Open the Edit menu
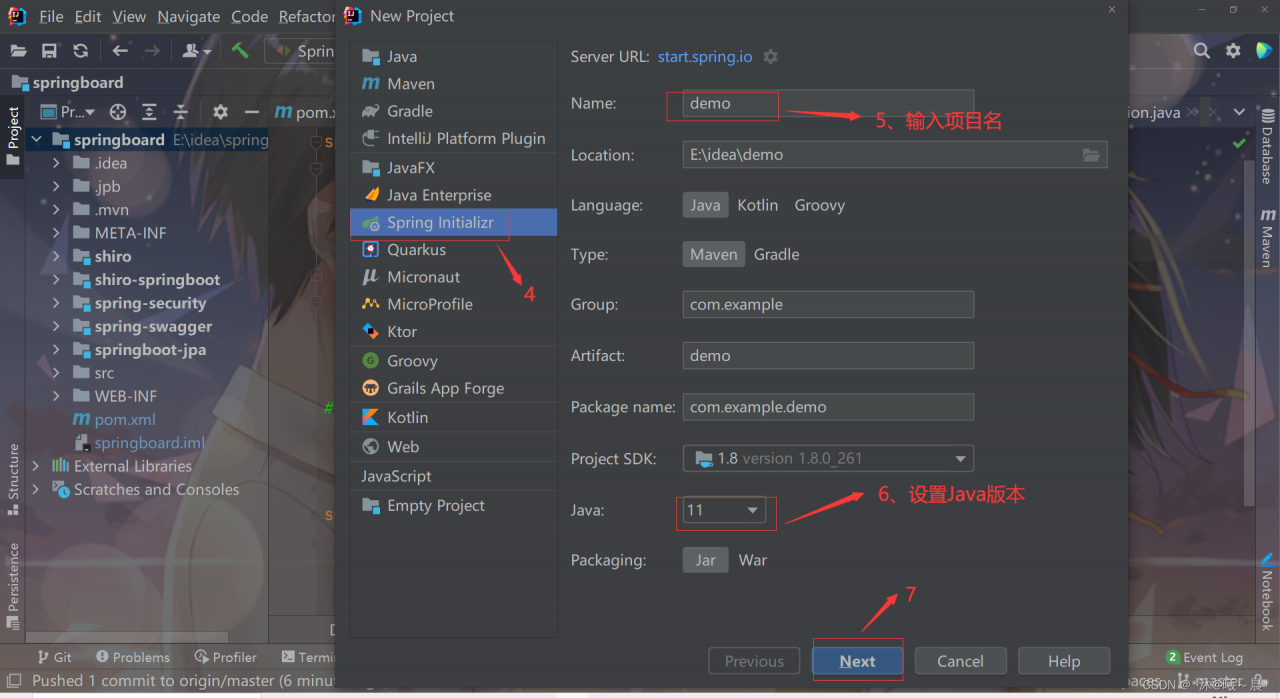Image resolution: width=1280 pixels, height=698 pixels. [x=88, y=16]
